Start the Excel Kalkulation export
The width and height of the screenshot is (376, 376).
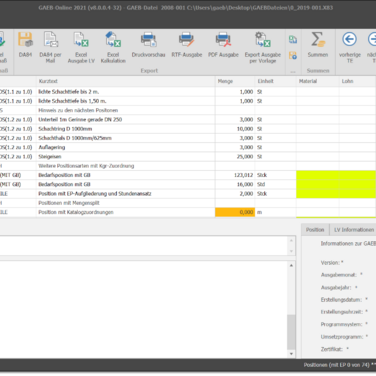point(113,47)
